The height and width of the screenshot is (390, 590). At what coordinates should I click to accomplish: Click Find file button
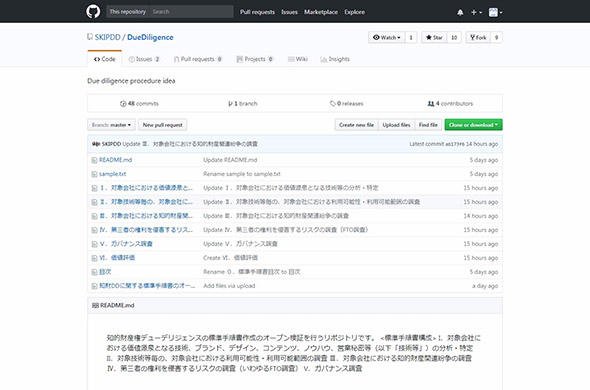[428, 125]
